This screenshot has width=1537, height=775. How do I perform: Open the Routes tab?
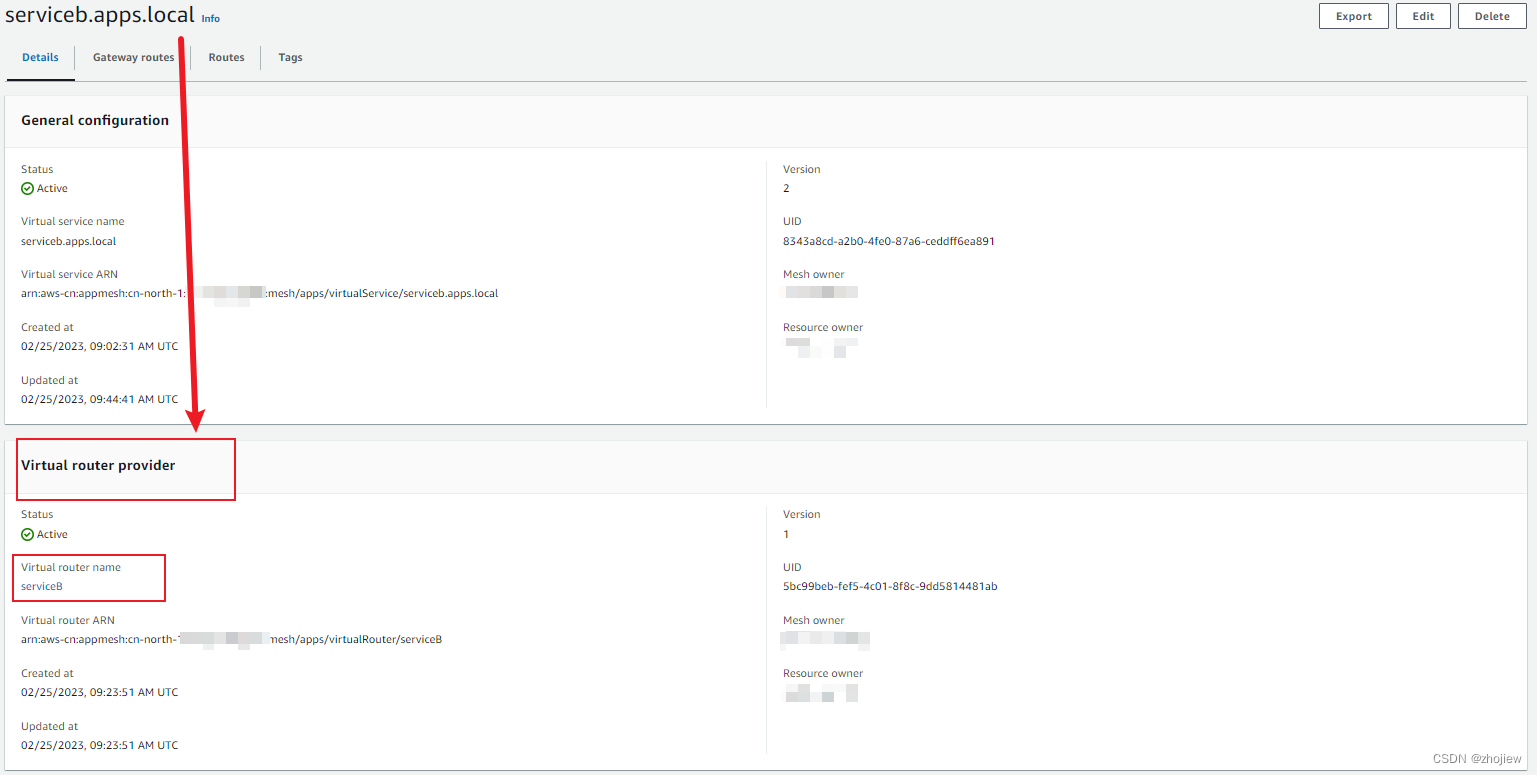(226, 57)
